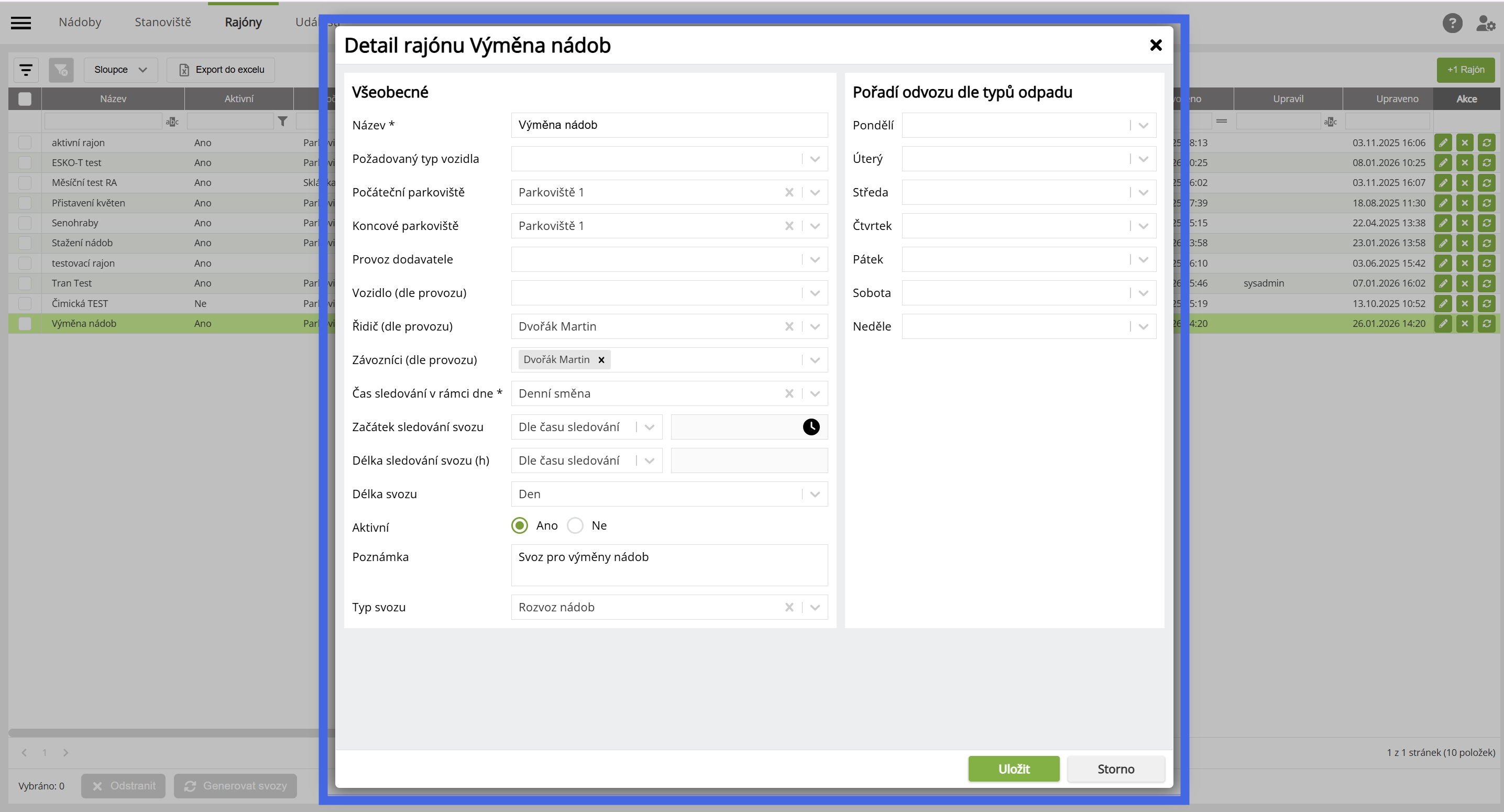Tick the checkbox for Senohraby row
This screenshot has width=1504, height=812.
point(25,223)
